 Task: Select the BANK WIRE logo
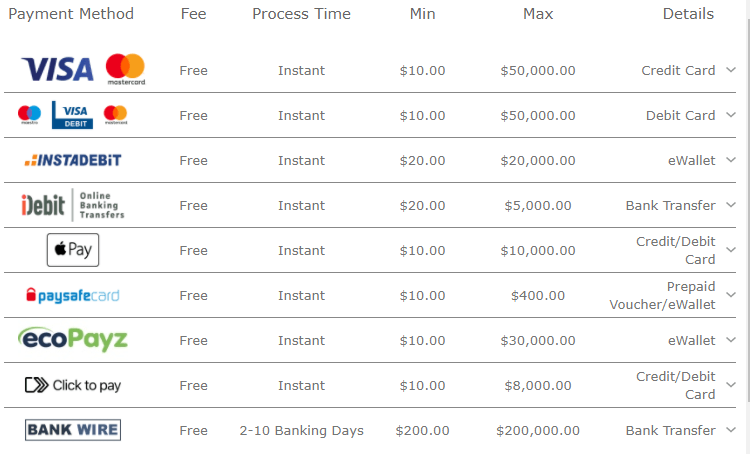73,430
